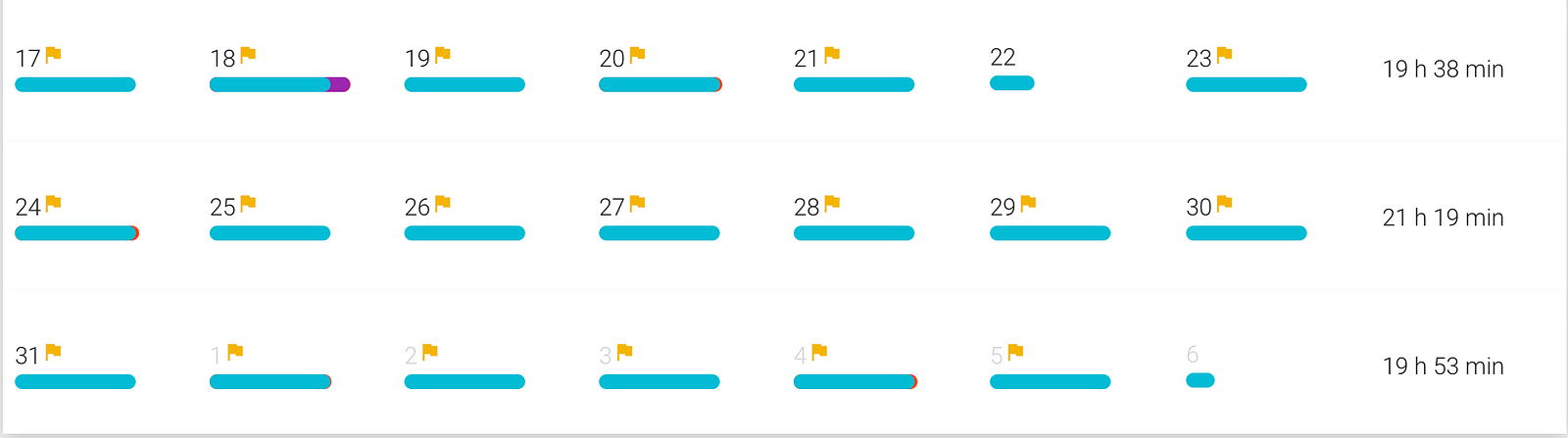Click the flag icon next to day 27

point(637,204)
